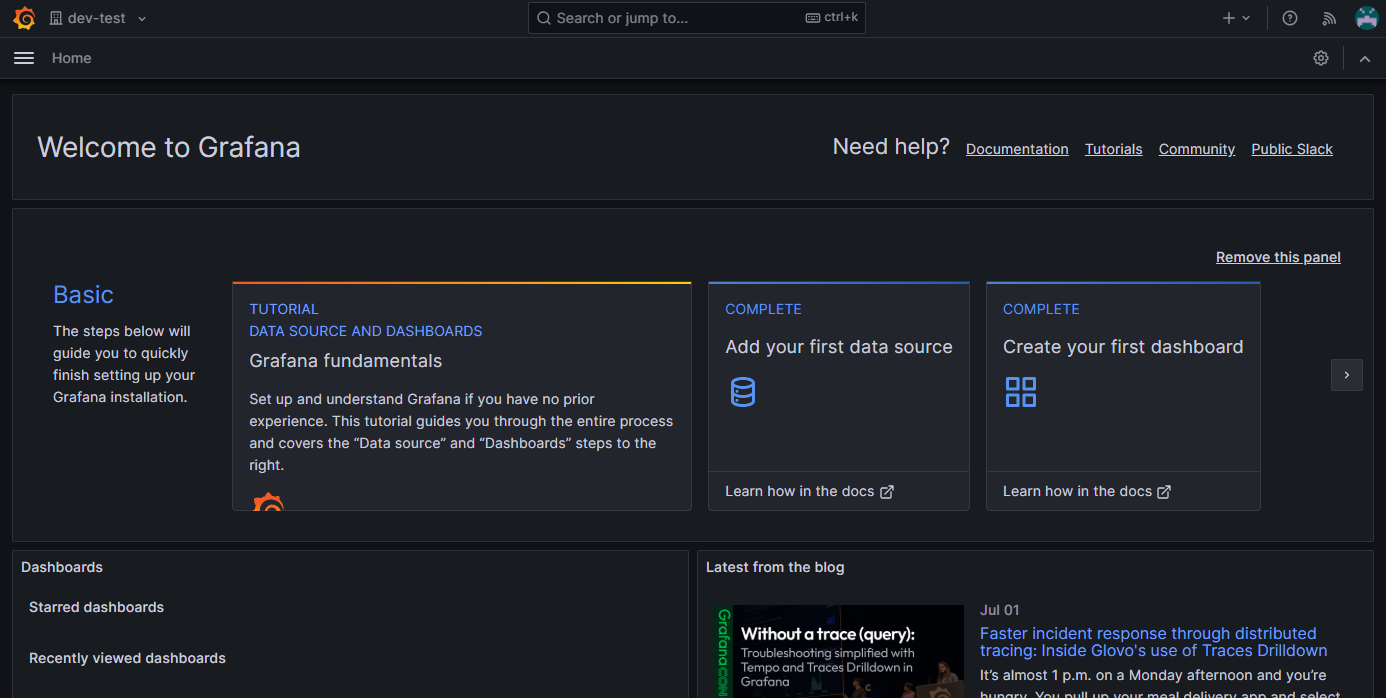The height and width of the screenshot is (698, 1386).
Task: Click the ctrl+k shortcut hint
Action: [832, 18]
